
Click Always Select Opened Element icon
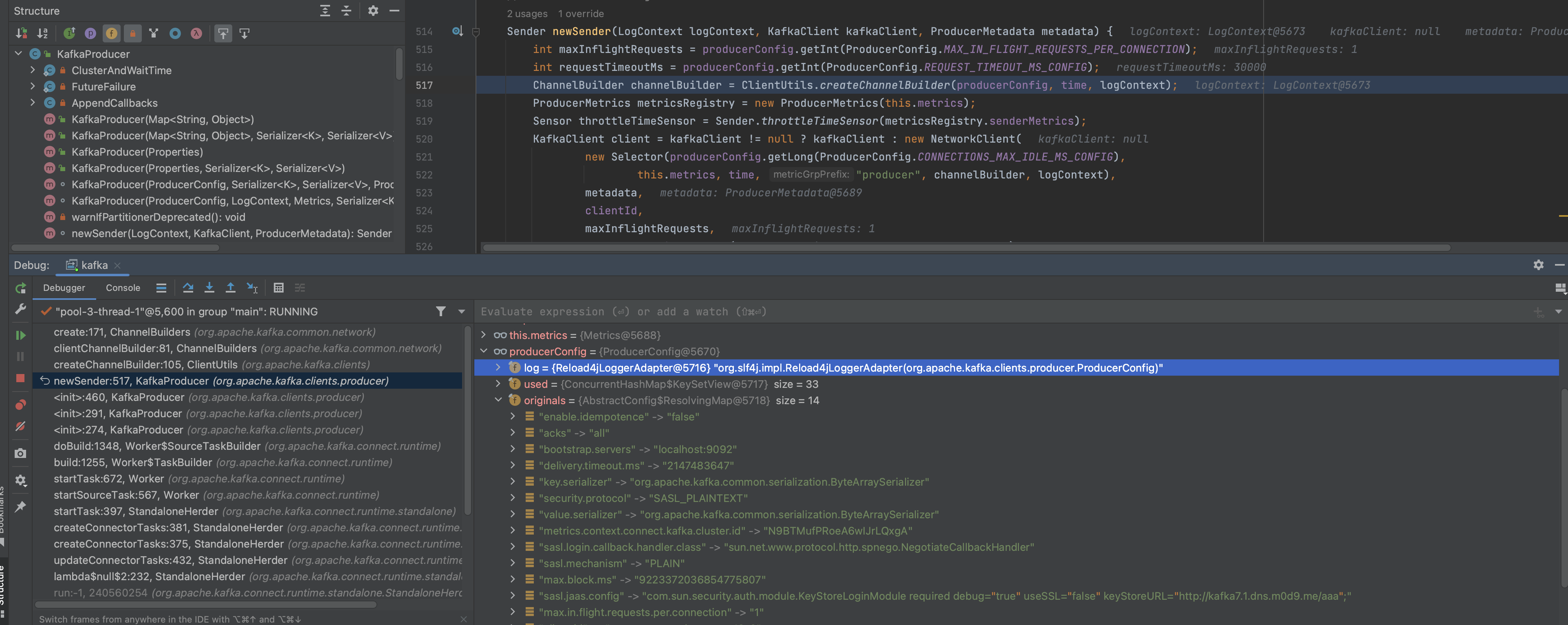point(223,33)
